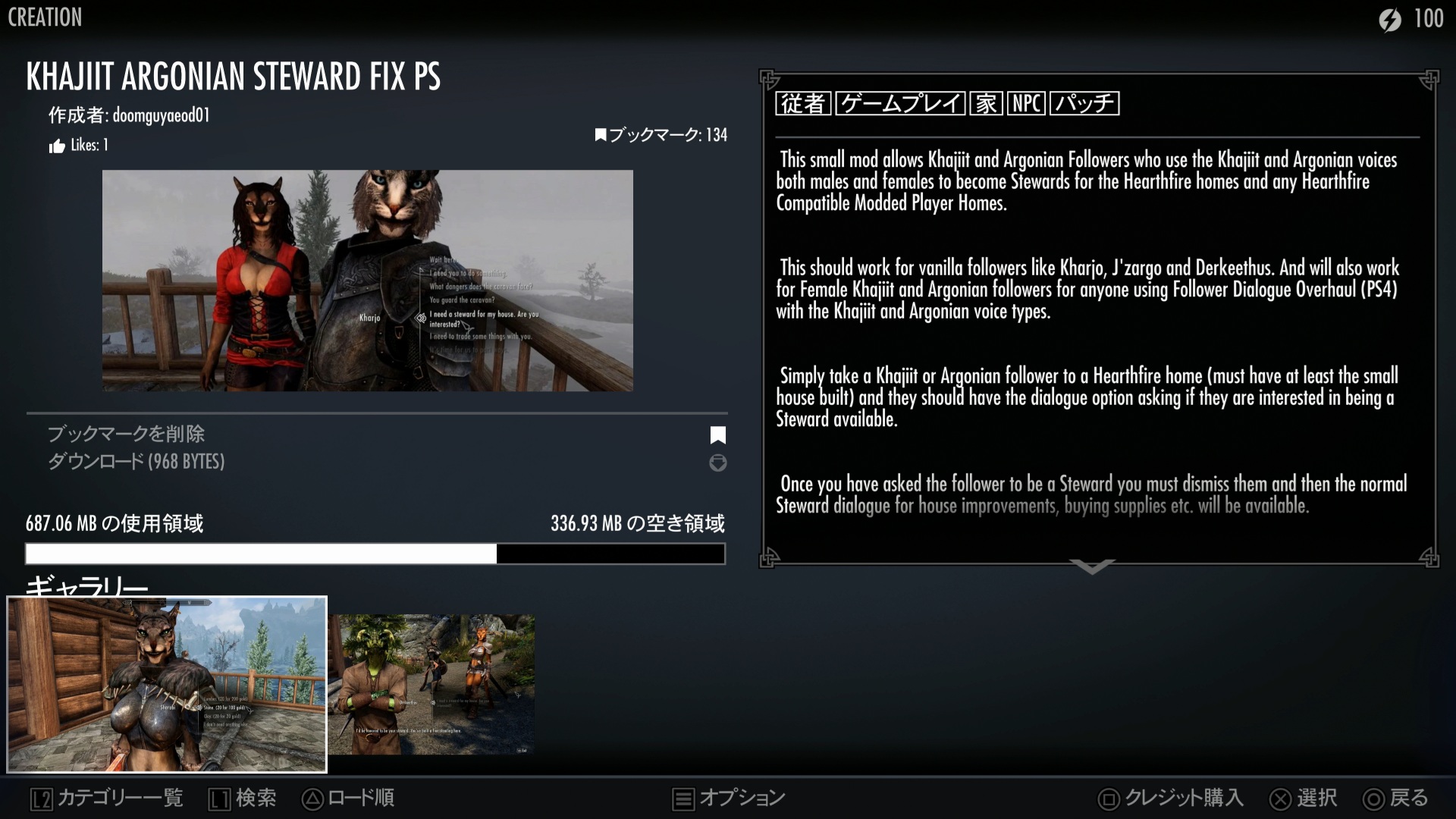Toggle the white bookmark flag
The image size is (1456, 819).
pyautogui.click(x=717, y=435)
